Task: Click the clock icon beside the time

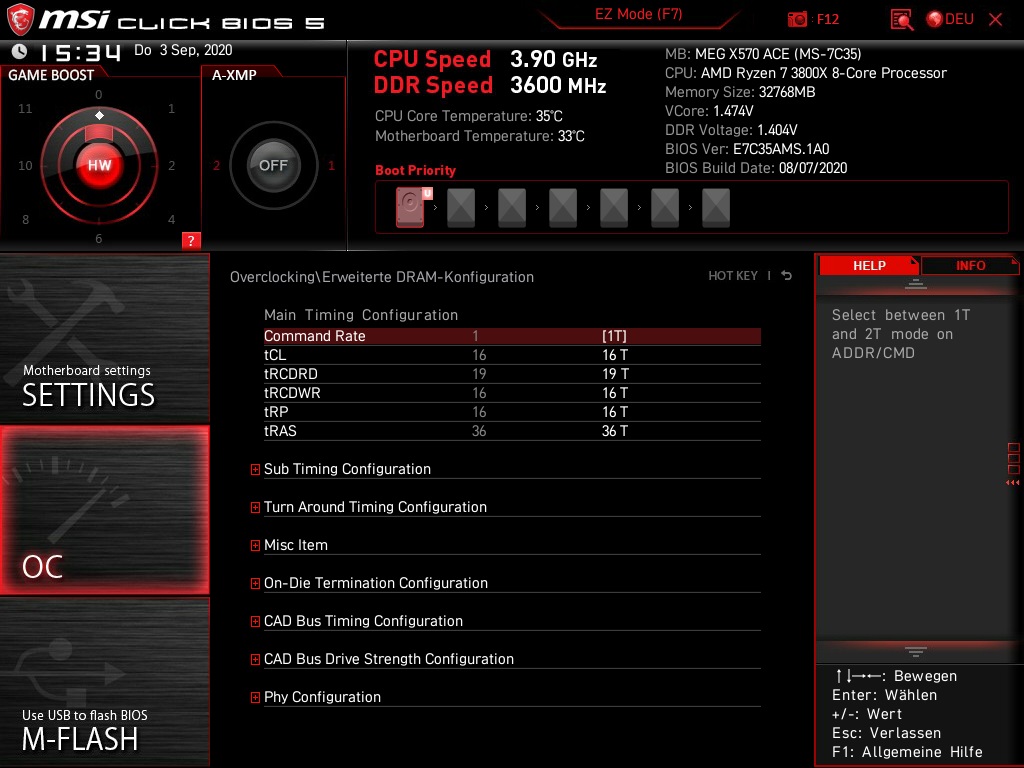Action: point(20,51)
